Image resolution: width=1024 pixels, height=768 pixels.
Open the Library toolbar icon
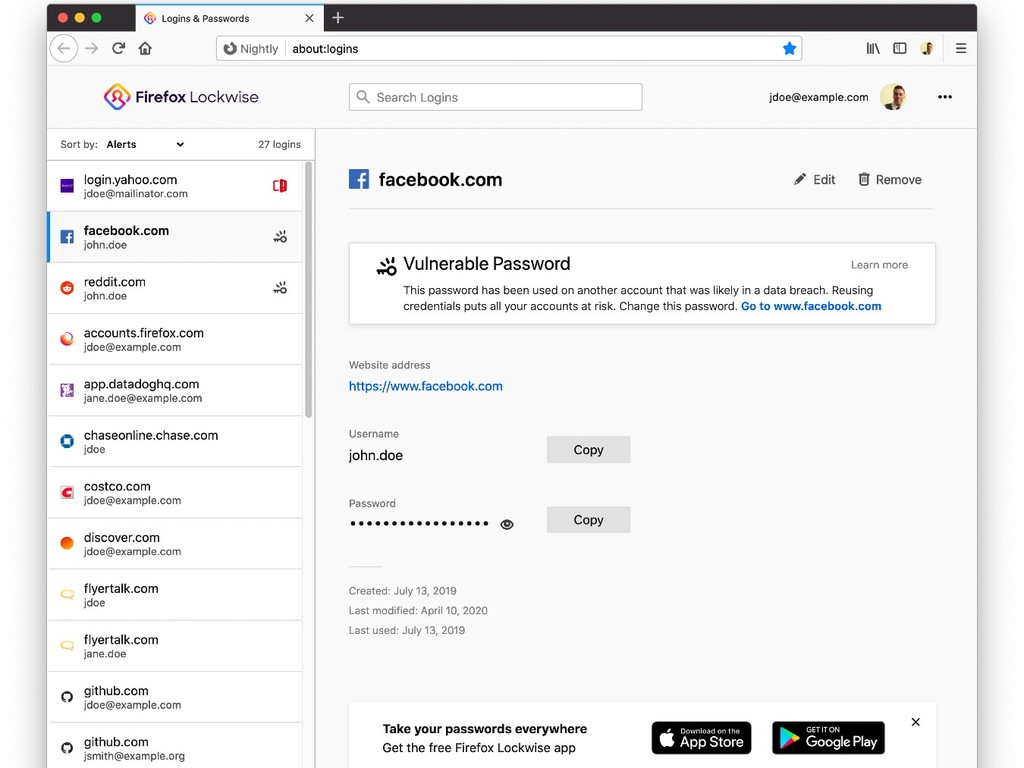(x=872, y=48)
